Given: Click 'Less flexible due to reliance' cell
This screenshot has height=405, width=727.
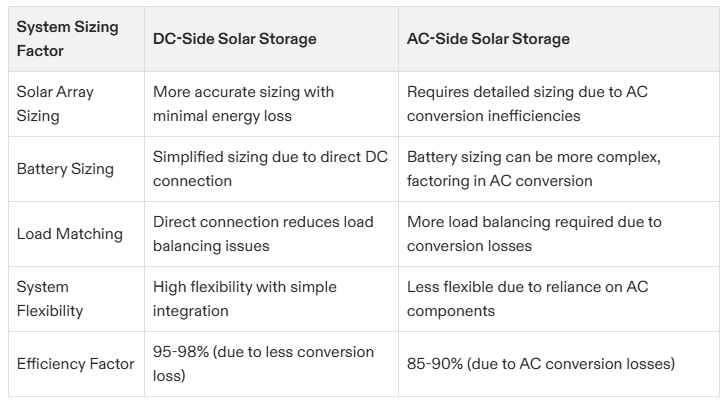Looking at the screenshot, I should 526,298.
